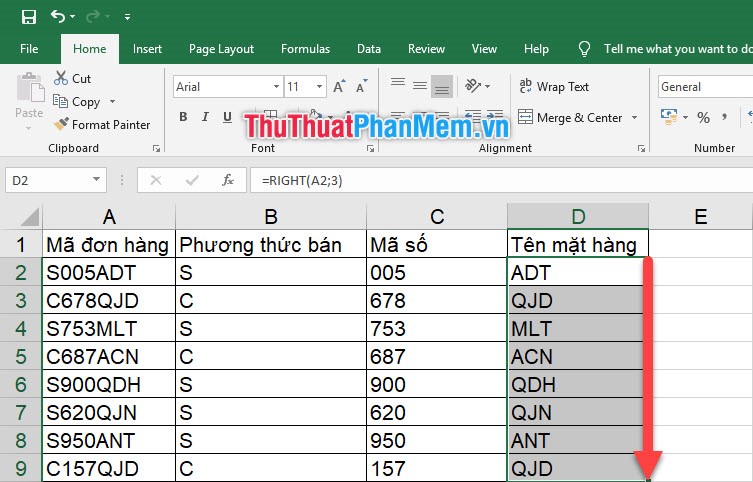753x482 pixels.
Task: Toggle Italic formatting
Action: coord(205,117)
